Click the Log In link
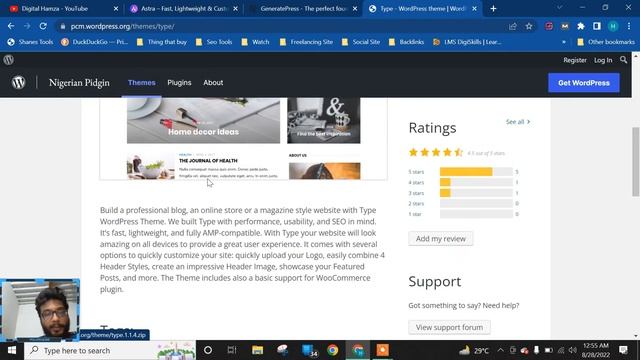 pos(603,60)
